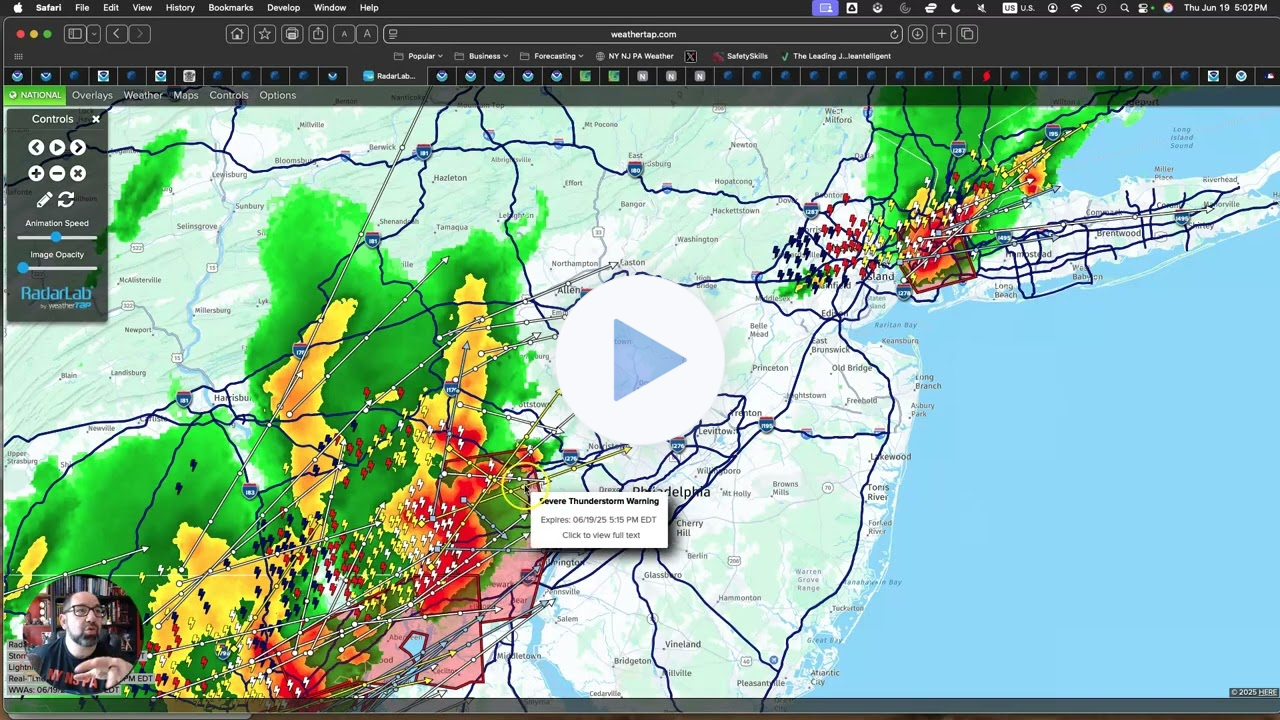Switch to the RadarLab tab
The image size is (1280, 720).
pyautogui.click(x=389, y=76)
